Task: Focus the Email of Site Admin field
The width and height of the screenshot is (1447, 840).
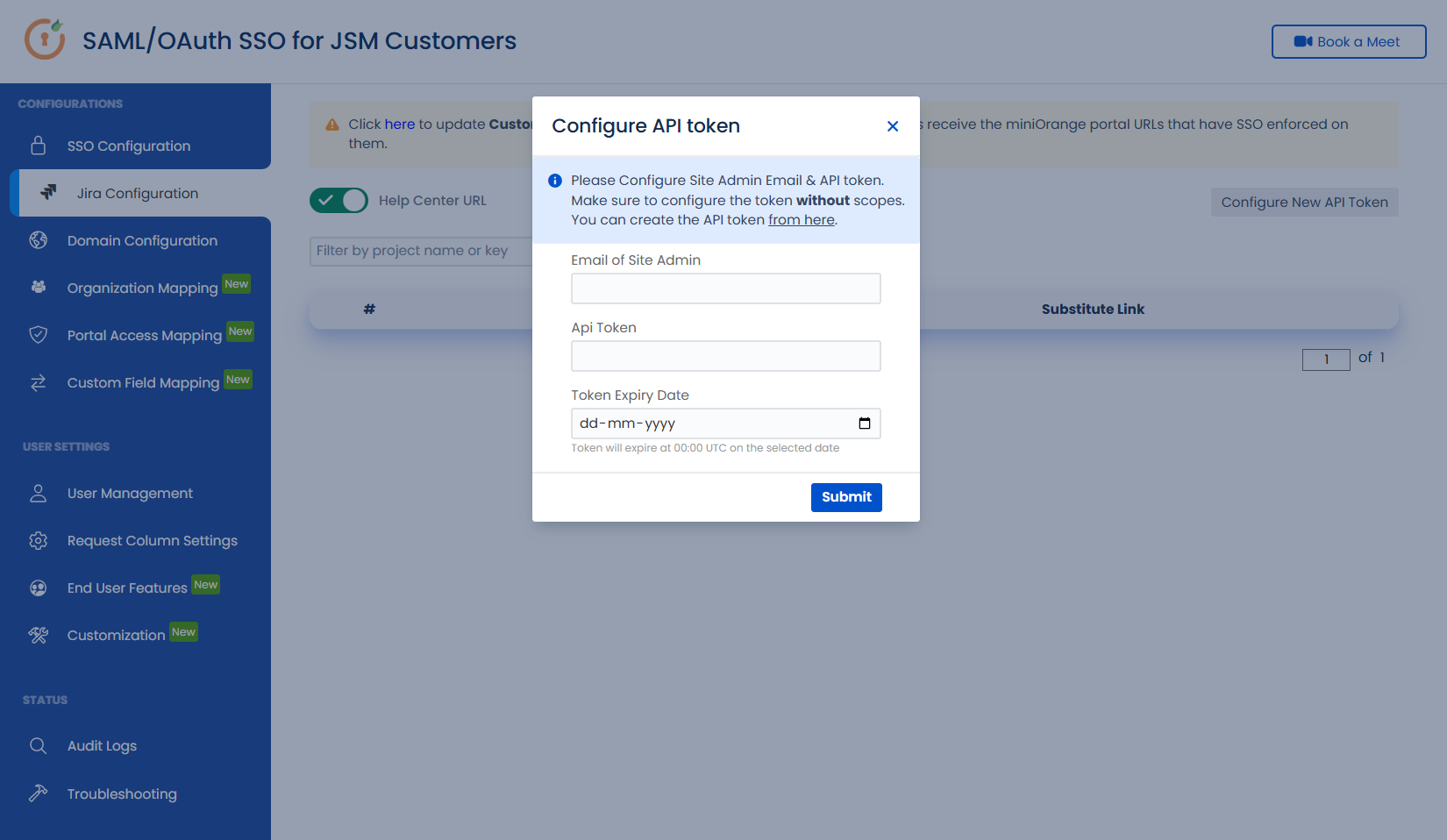Action: 726,288
